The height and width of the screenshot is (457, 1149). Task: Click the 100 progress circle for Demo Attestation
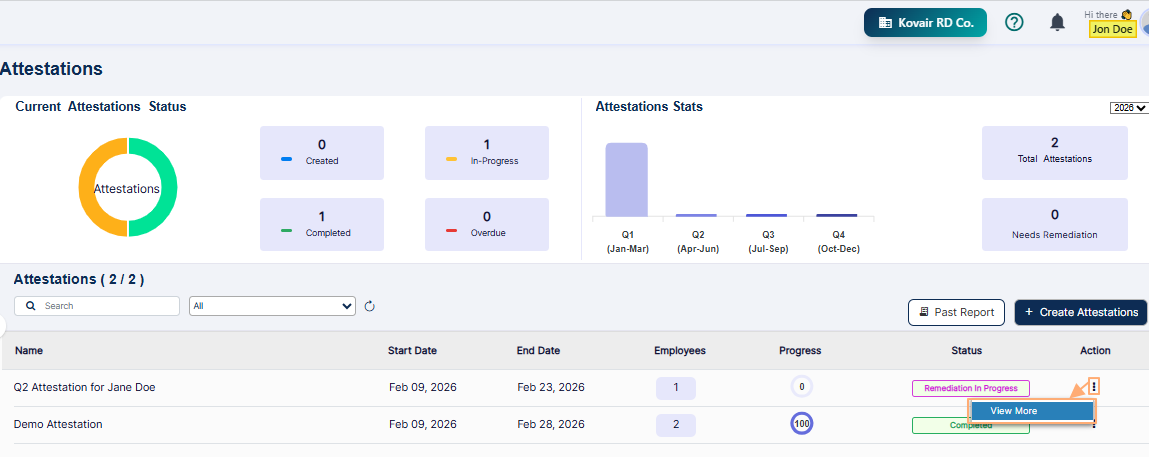tap(801, 424)
